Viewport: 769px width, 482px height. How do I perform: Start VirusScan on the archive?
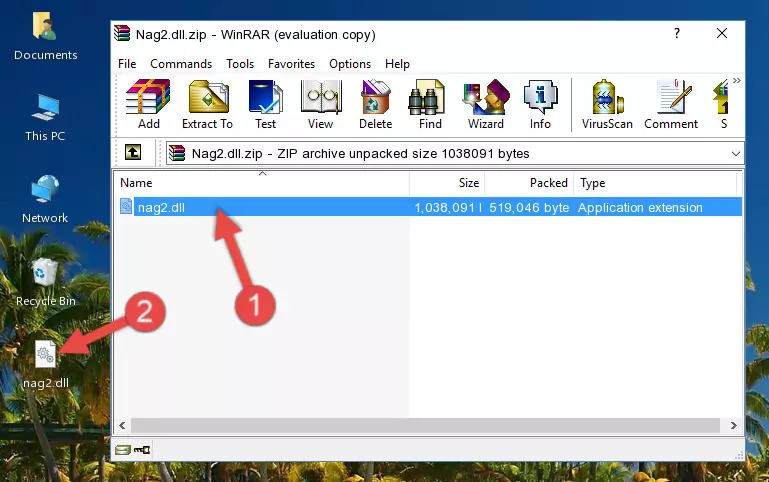tap(607, 104)
